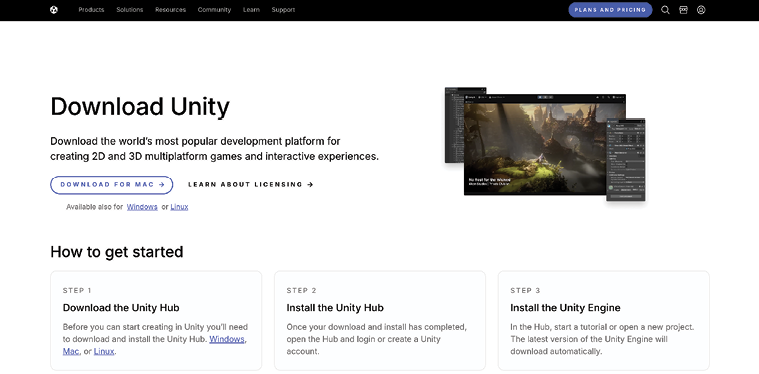Image resolution: width=759 pixels, height=374 pixels.
Task: Open the Community menu
Action: coord(214,10)
